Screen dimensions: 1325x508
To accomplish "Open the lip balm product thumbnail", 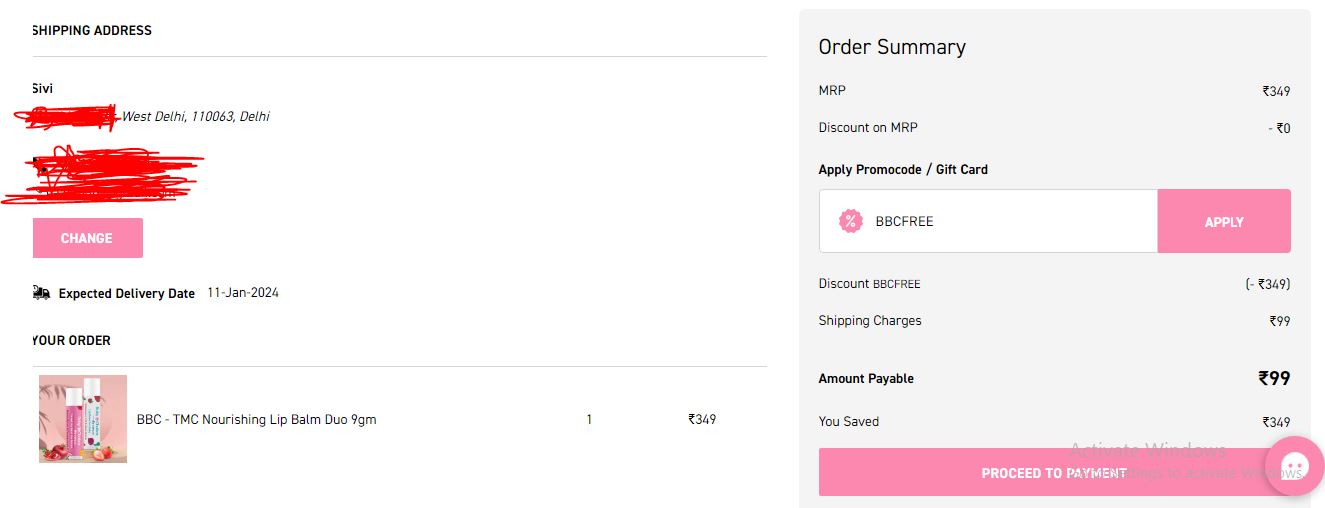I will click(83, 419).
